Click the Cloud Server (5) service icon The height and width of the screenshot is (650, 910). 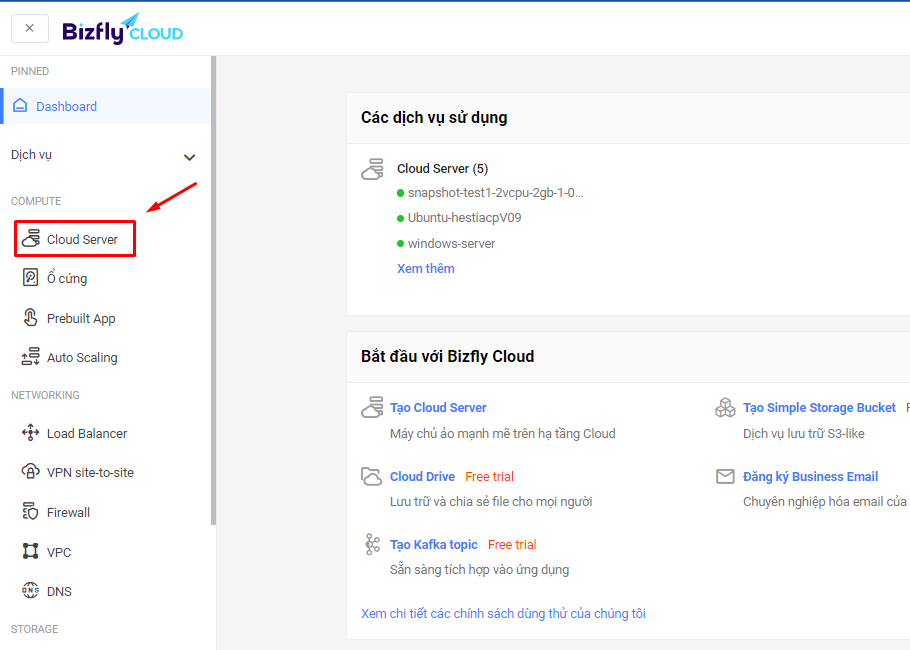coord(373,169)
